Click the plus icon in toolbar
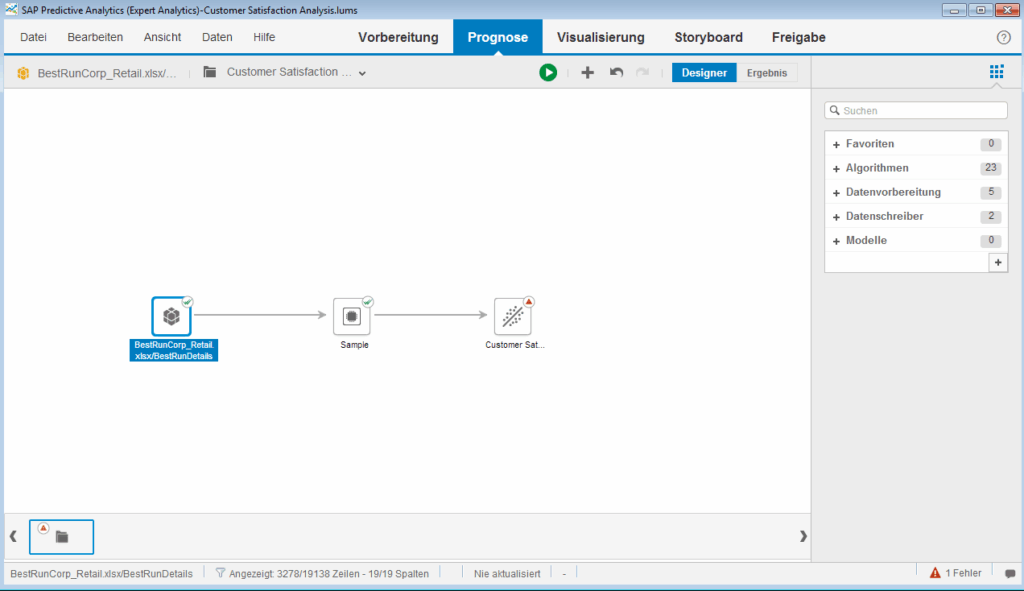 coord(587,72)
